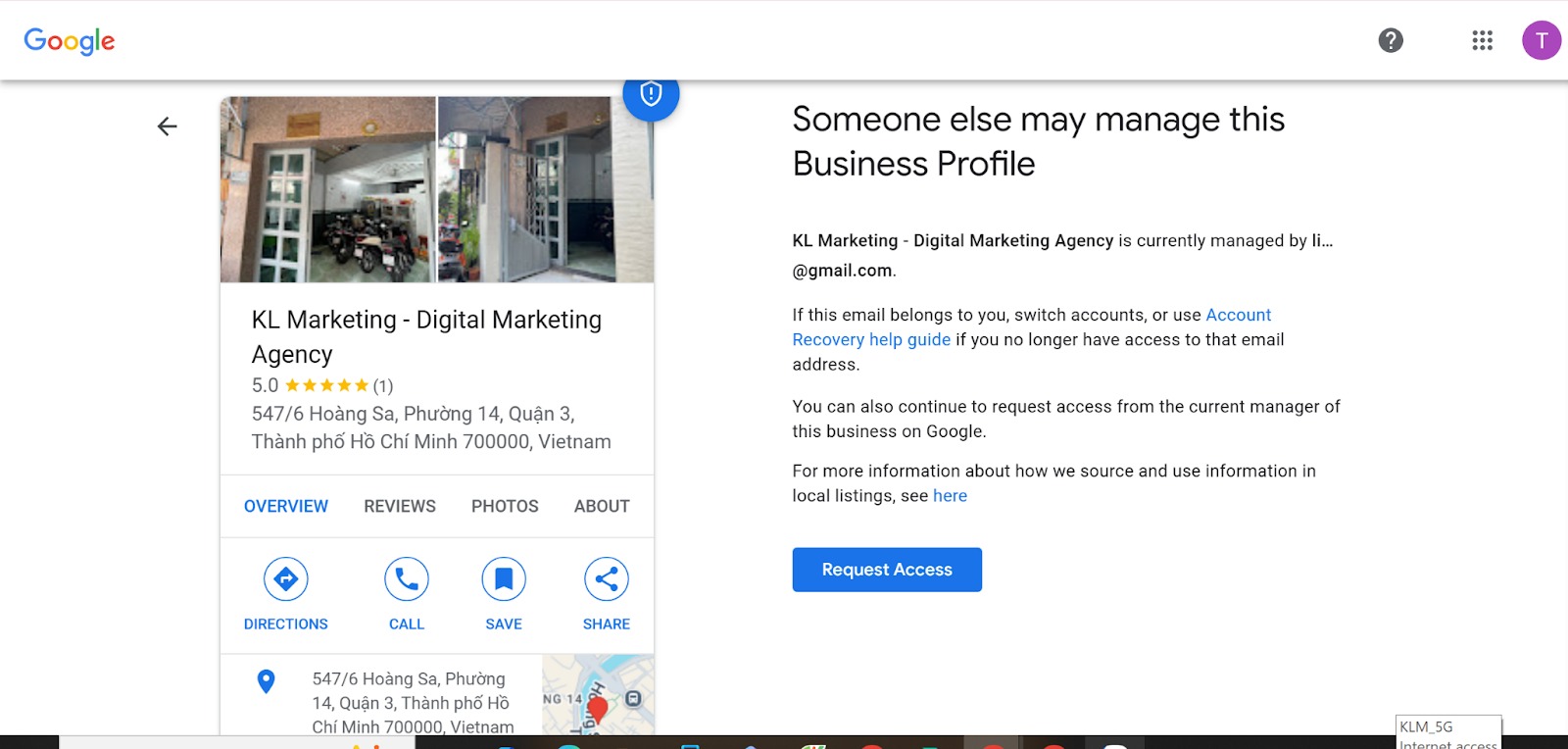Click the 'Someone else may manage this Business Profile' heading
Viewport: 1568px width, 749px height.
pyautogui.click(x=1039, y=141)
